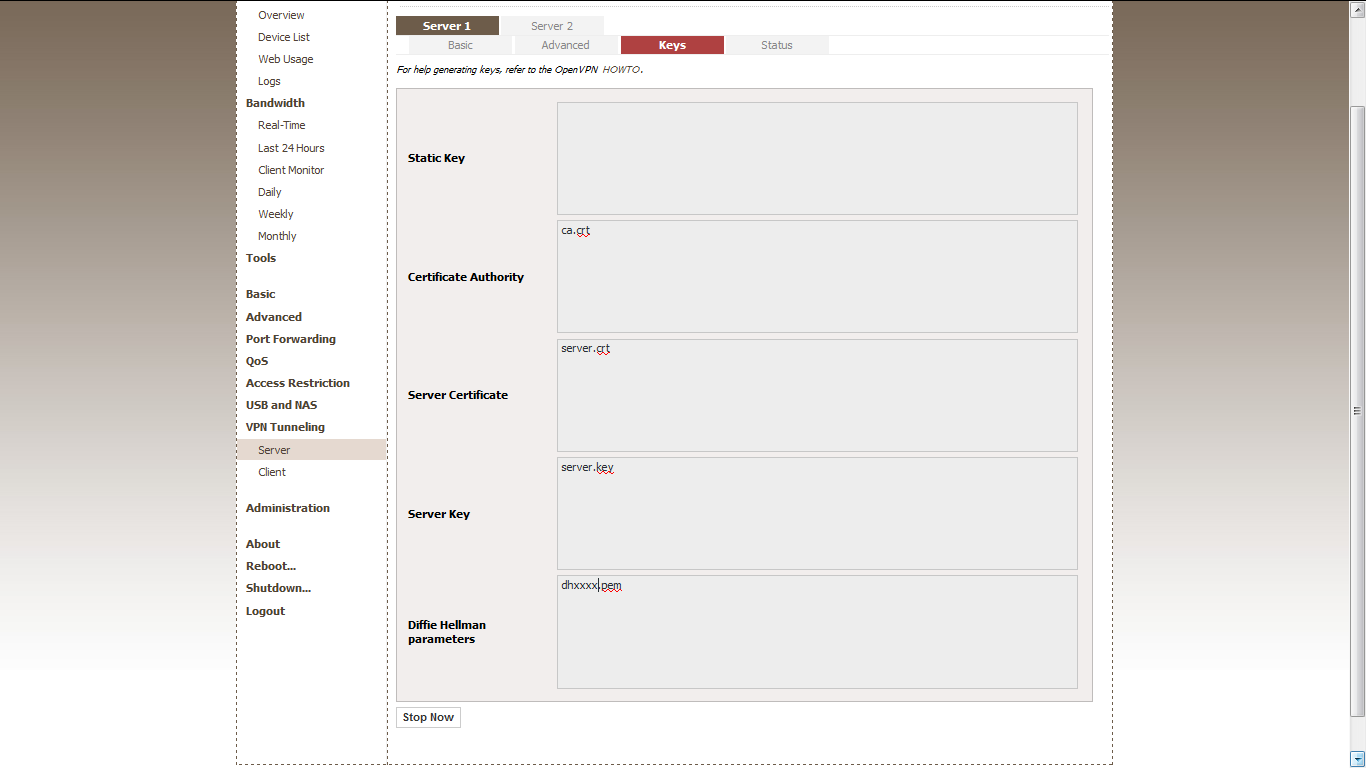This screenshot has width=1366, height=768.
Task: Expand the Tools menu section
Action: [261, 258]
